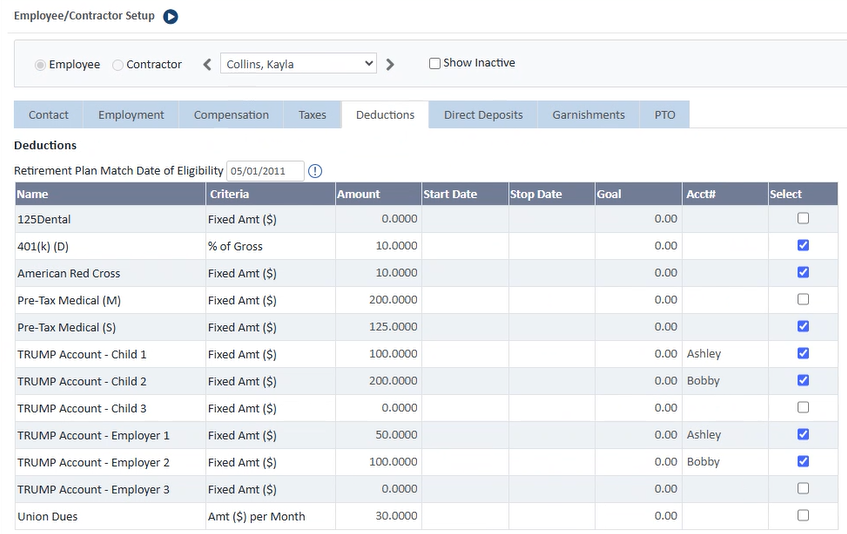Open the PTO tab

point(665,114)
